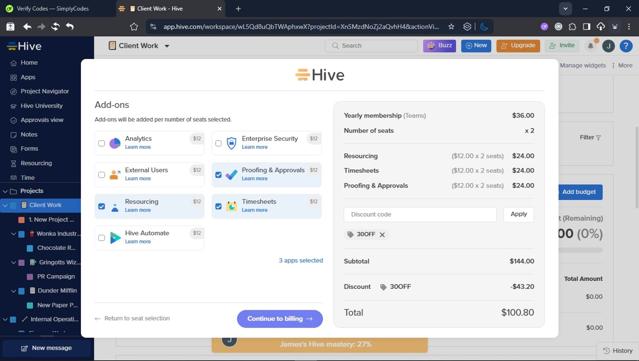
Task: Click the External Users people icon
Action: coord(115,175)
